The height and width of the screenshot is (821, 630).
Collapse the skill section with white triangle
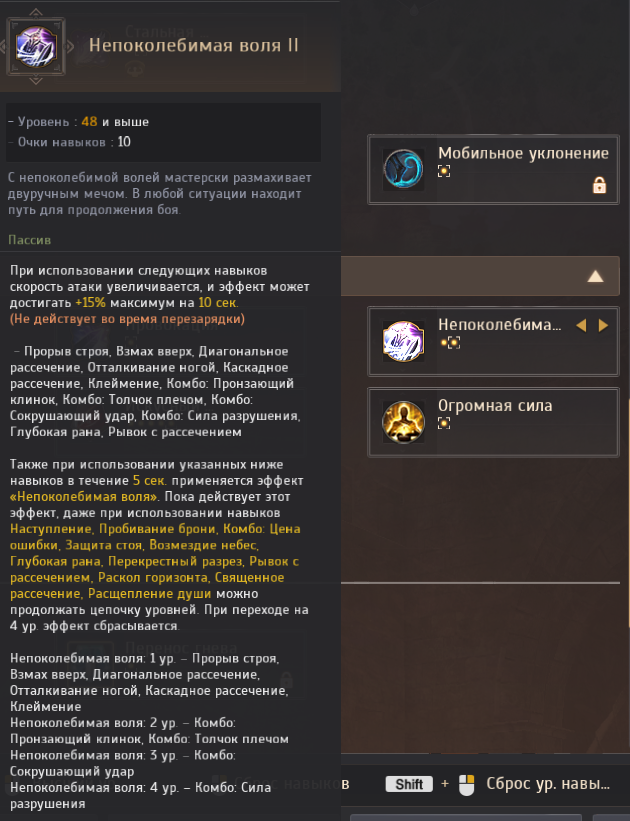595,276
